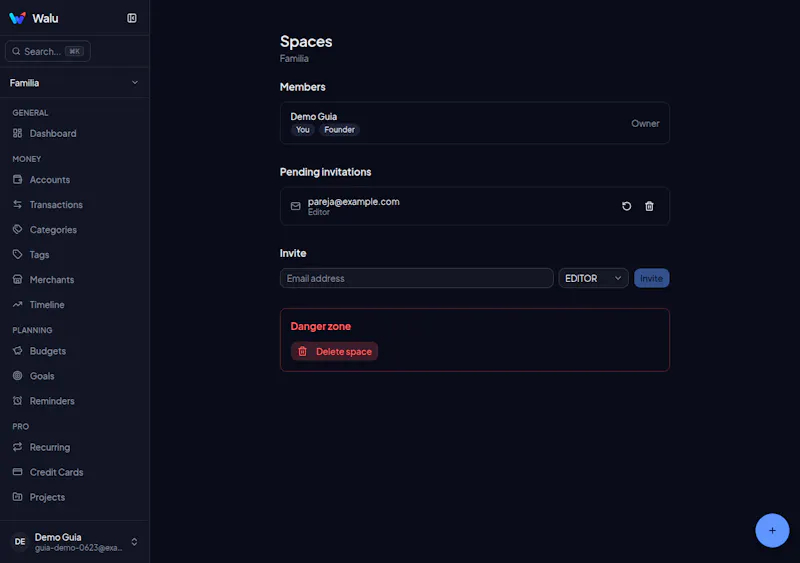Open the EDITOR role dropdown
The image size is (800, 563).
tap(593, 278)
